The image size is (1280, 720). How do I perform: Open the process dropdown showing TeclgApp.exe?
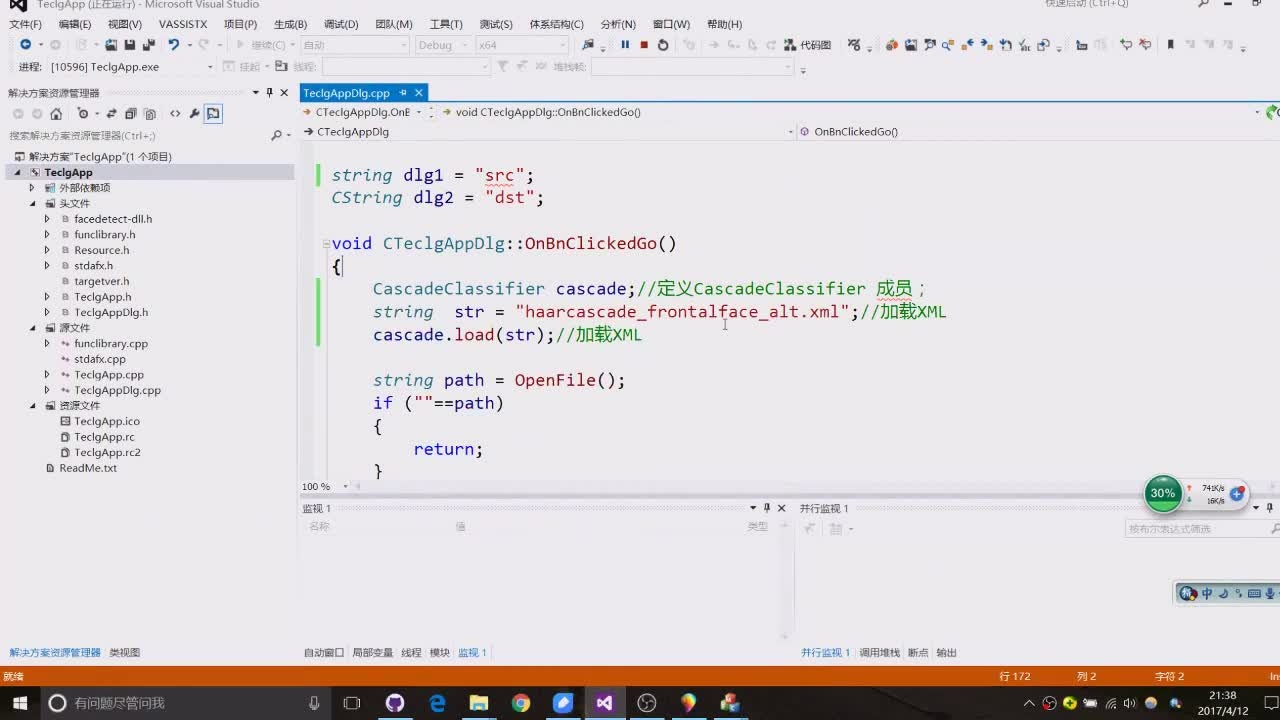[x=132, y=67]
